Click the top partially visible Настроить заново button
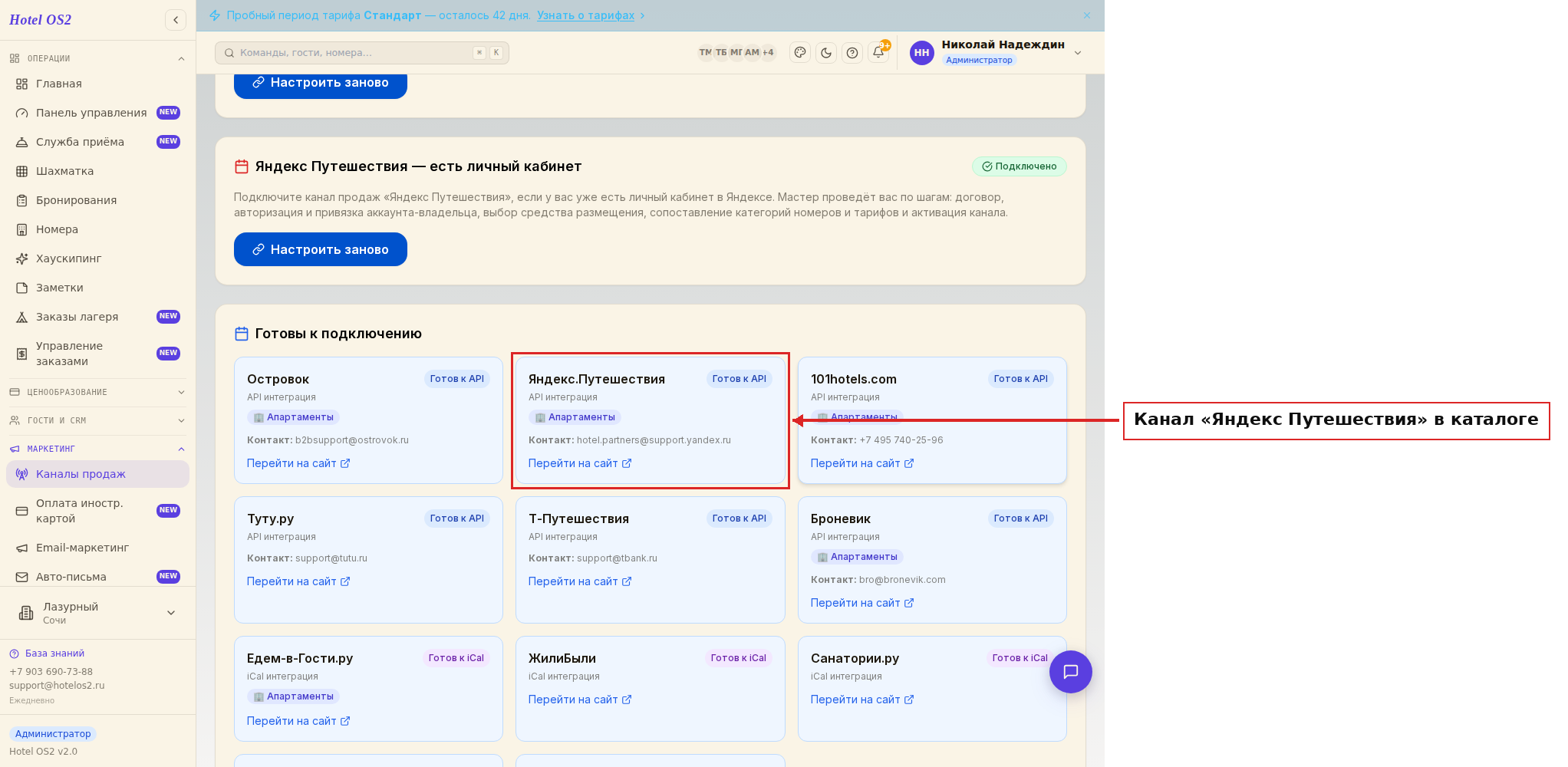This screenshot has height=767, width=1568. click(321, 85)
